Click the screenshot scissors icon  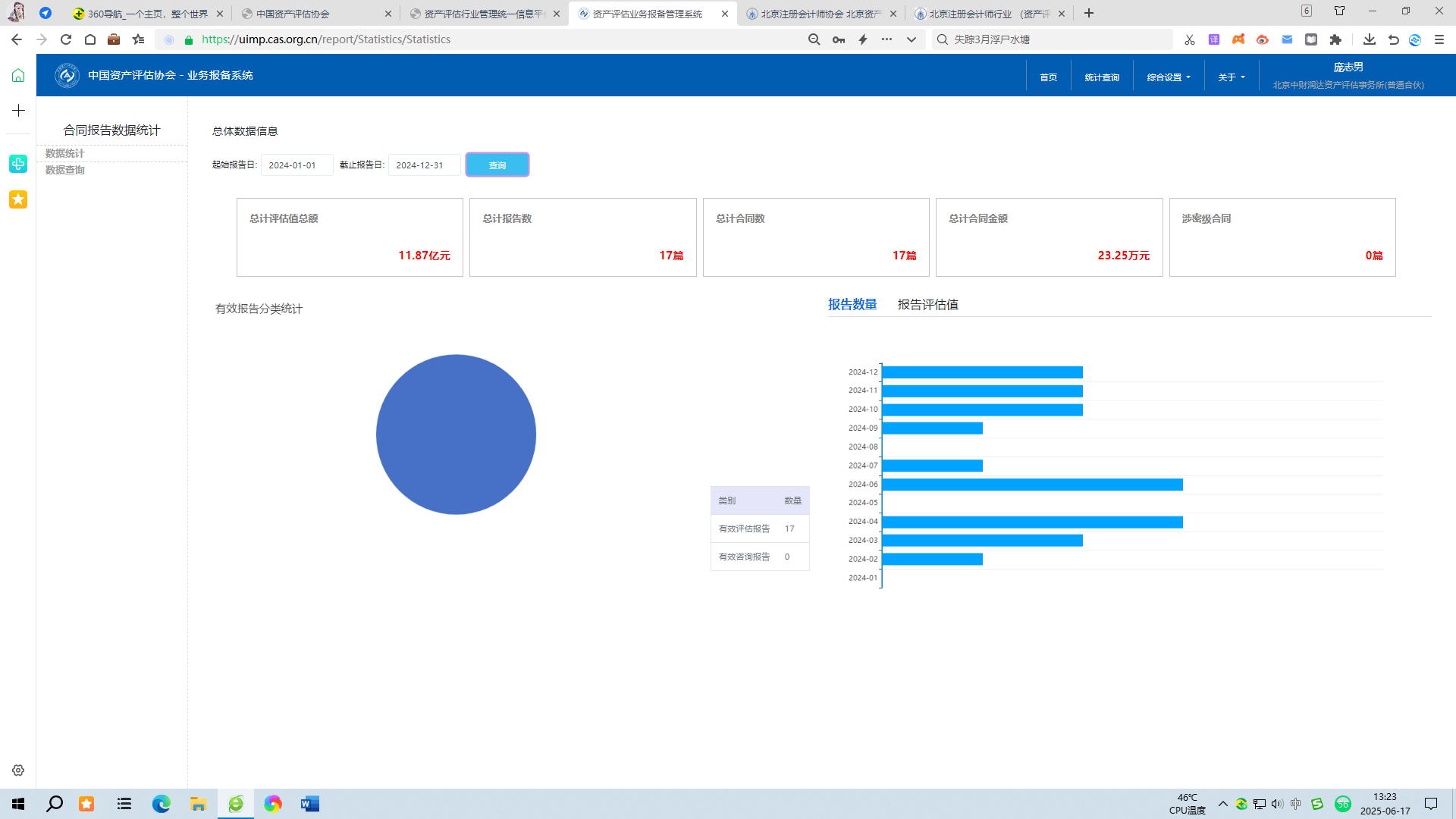point(1189,39)
